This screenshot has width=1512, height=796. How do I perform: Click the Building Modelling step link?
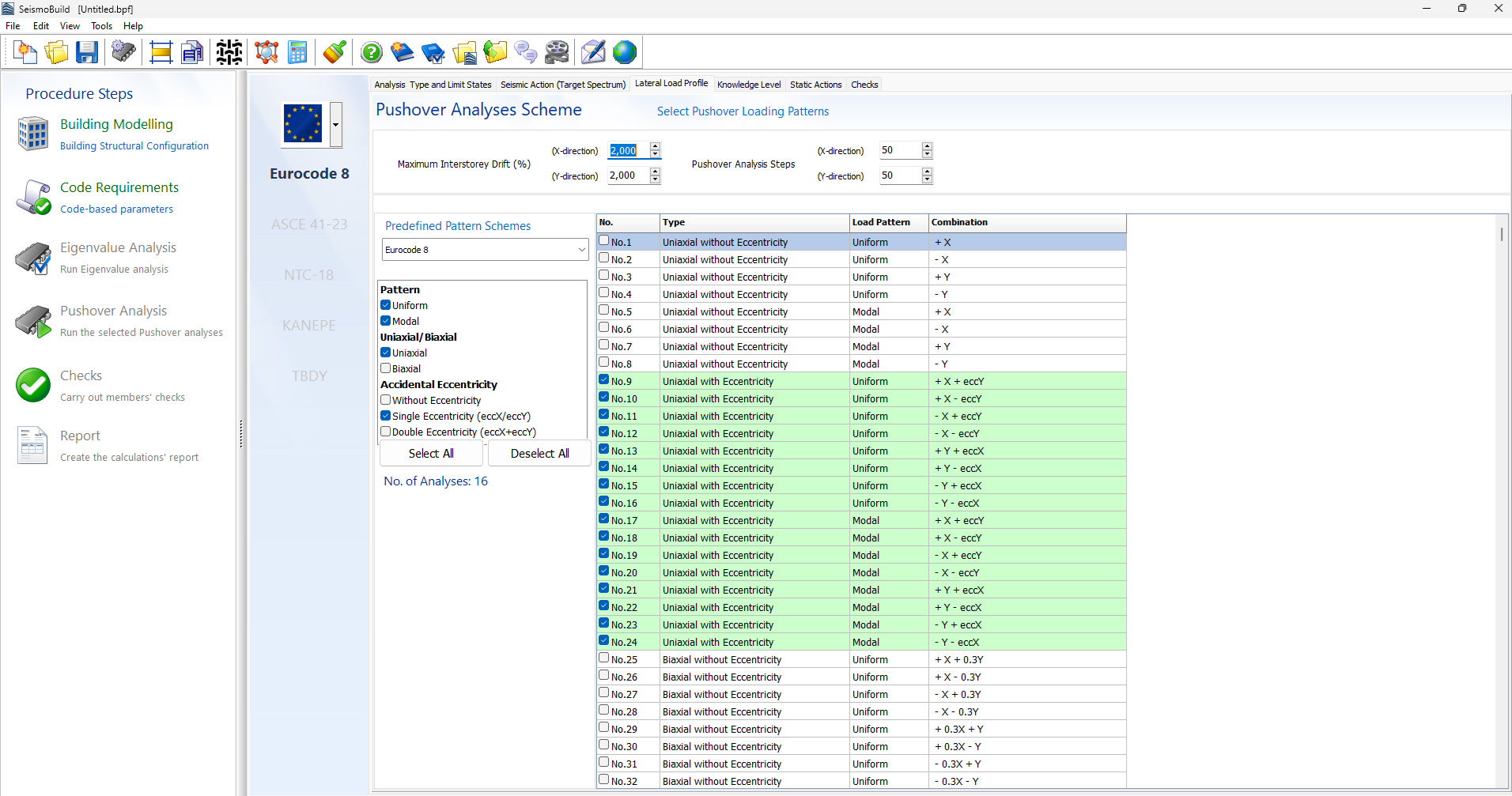coord(116,124)
